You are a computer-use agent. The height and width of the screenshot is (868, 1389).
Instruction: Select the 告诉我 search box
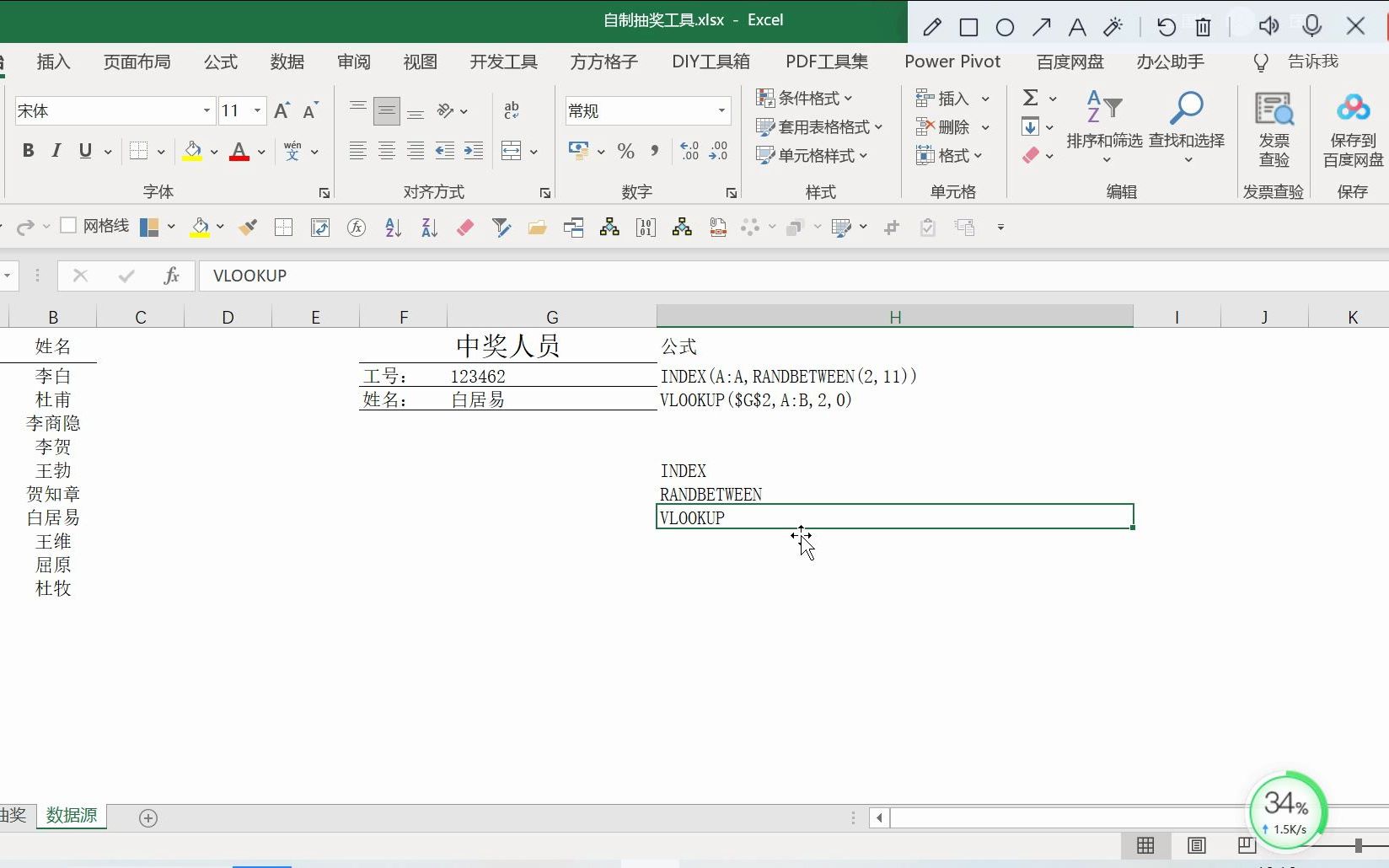coord(1312,62)
